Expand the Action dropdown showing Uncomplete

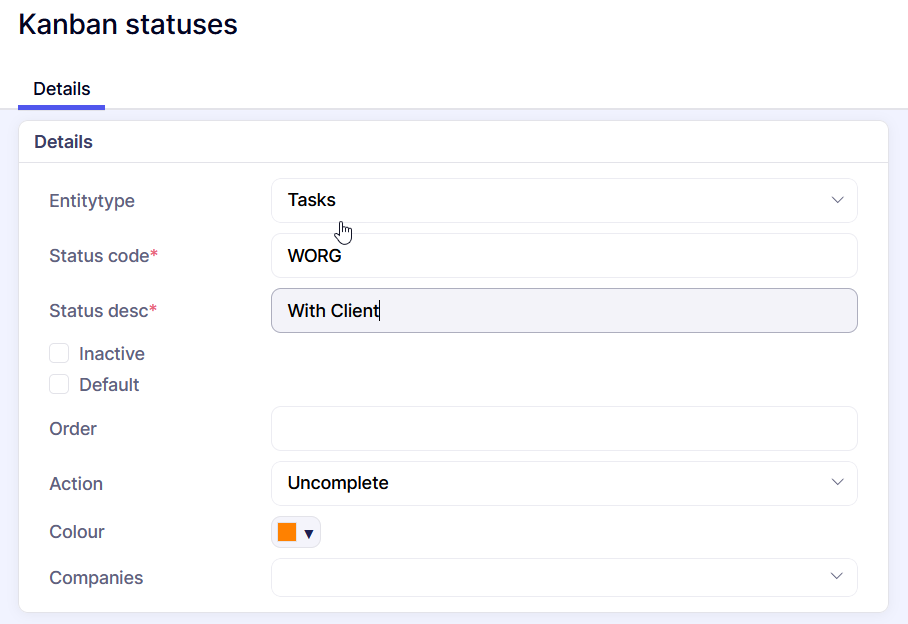550,483
